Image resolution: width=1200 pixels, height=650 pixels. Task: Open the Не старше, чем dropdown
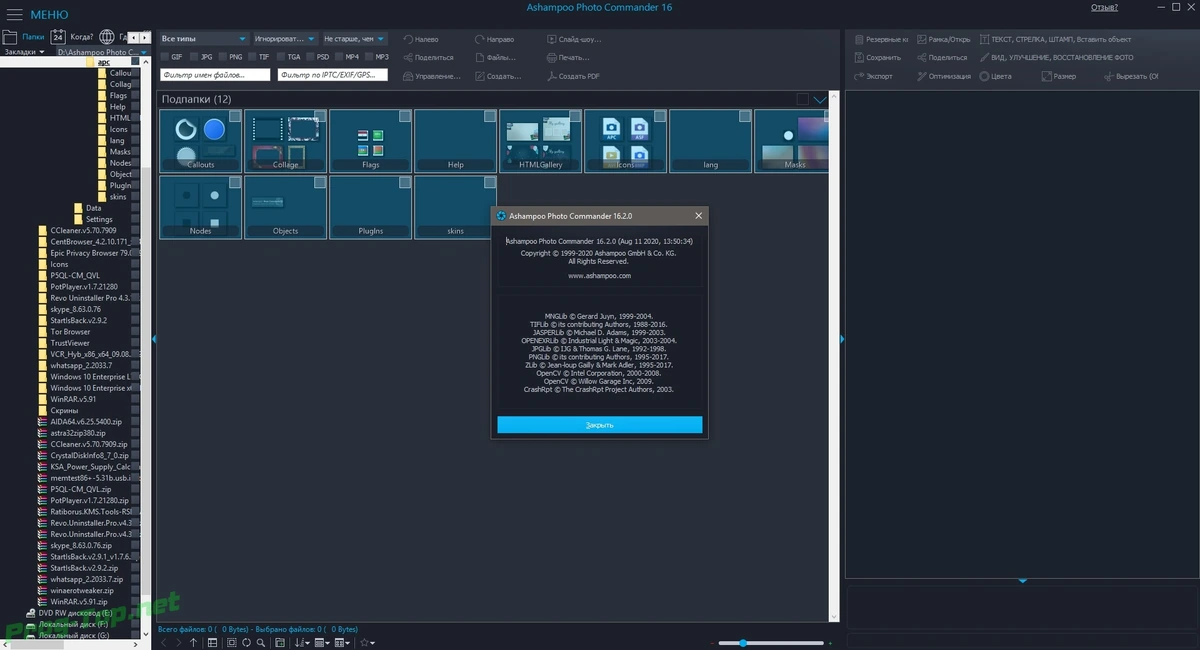(x=354, y=39)
